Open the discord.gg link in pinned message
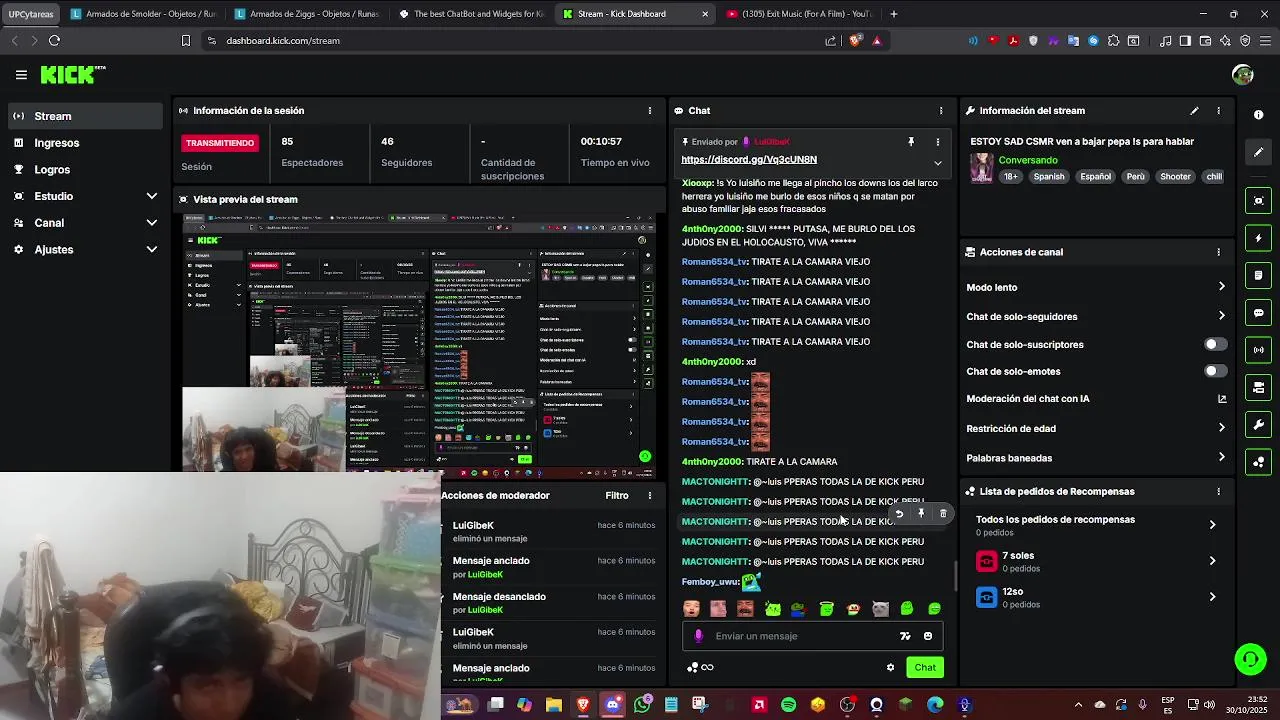 point(749,160)
